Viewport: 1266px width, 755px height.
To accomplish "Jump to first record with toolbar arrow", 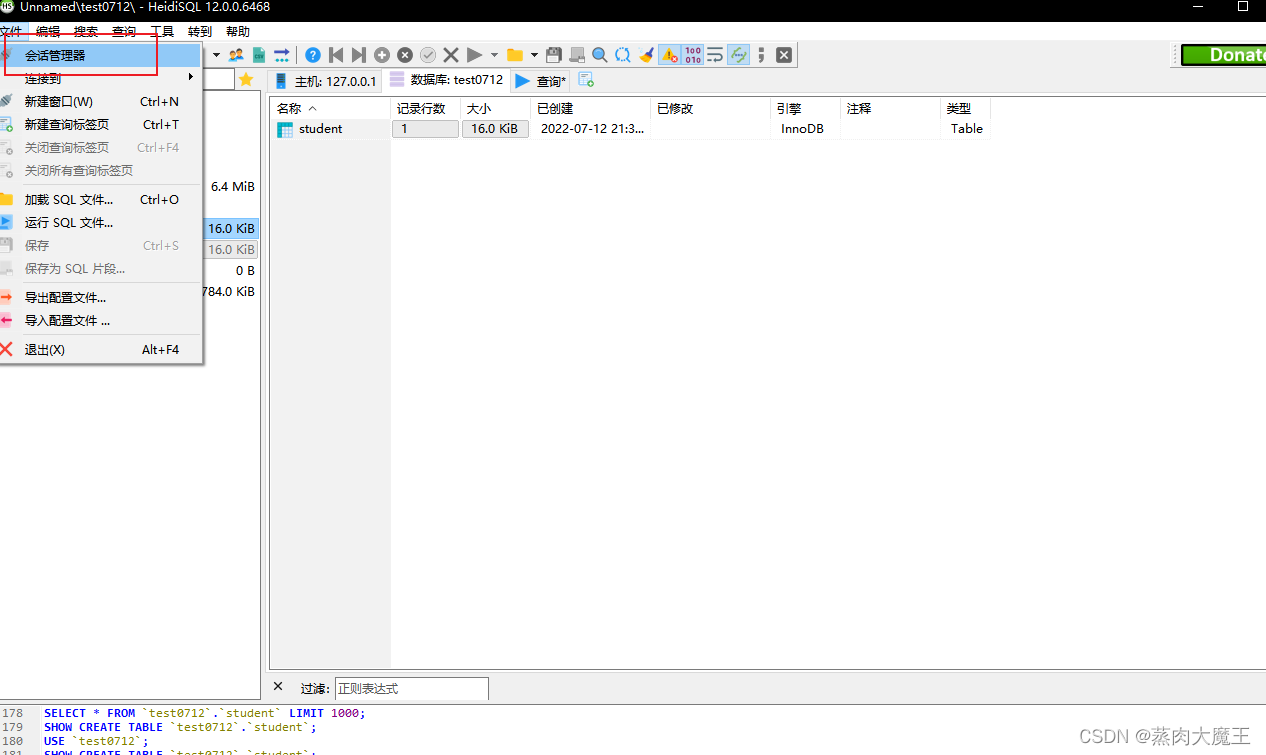I will point(336,55).
